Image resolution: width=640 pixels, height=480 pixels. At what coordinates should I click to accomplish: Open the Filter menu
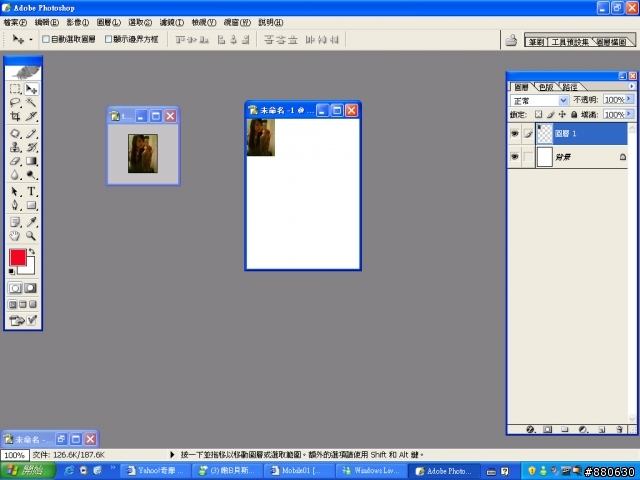coord(171,22)
